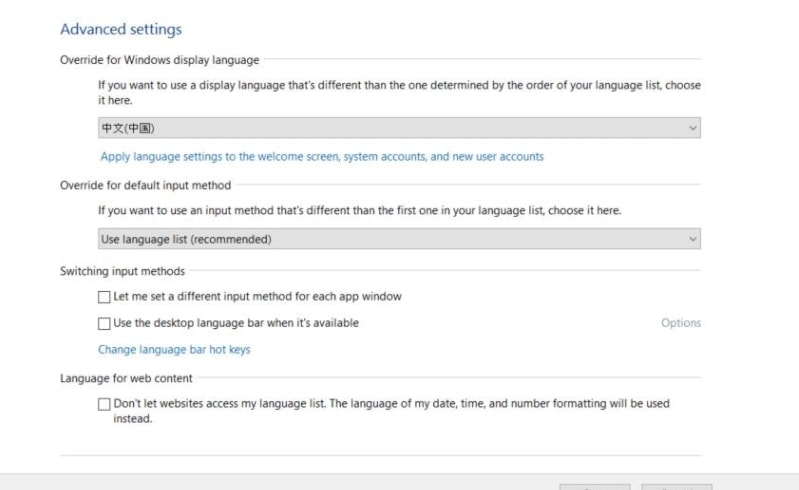Click the Switching input methods label

pos(122,271)
